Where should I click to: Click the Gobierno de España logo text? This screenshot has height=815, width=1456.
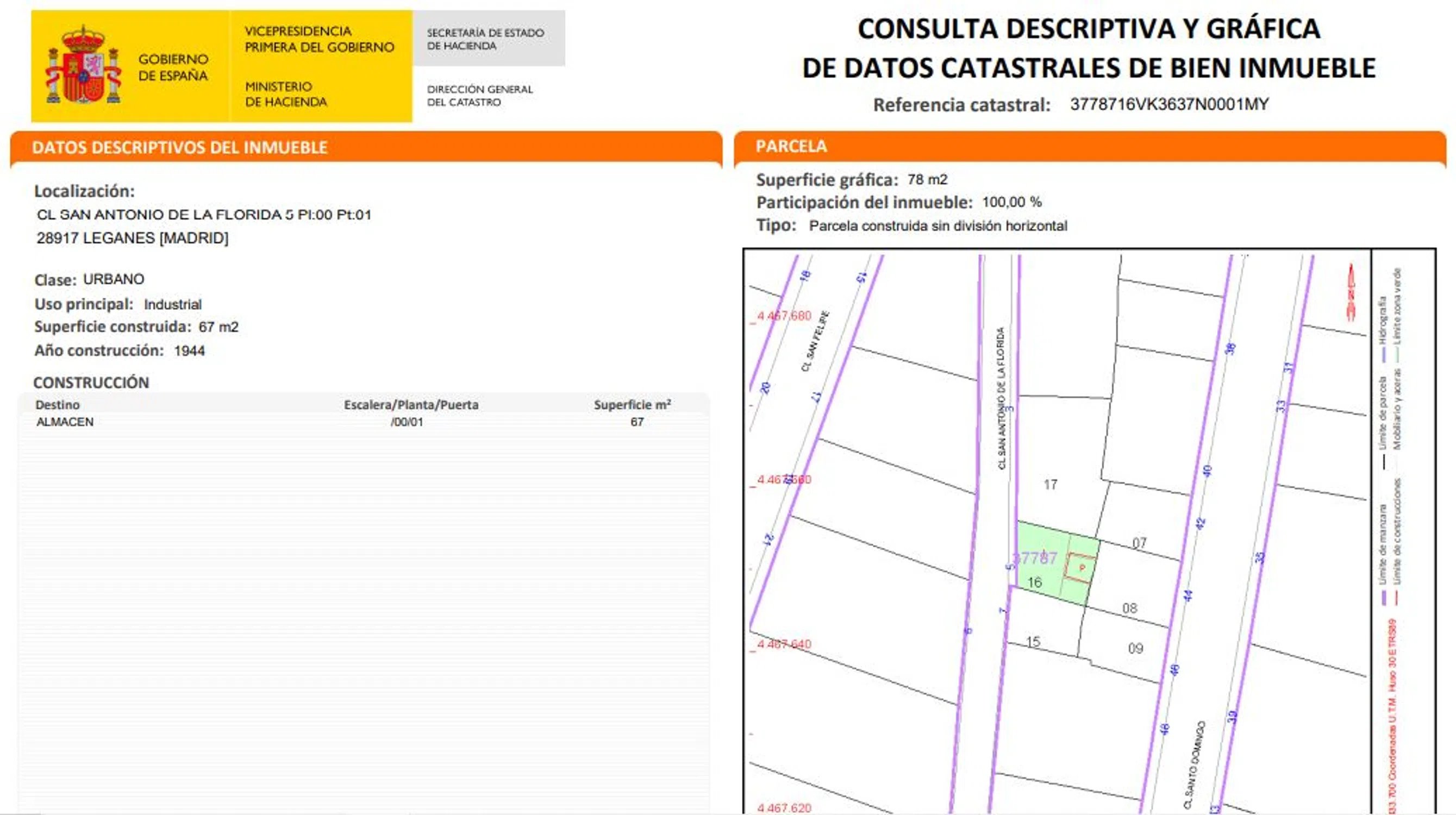[173, 67]
